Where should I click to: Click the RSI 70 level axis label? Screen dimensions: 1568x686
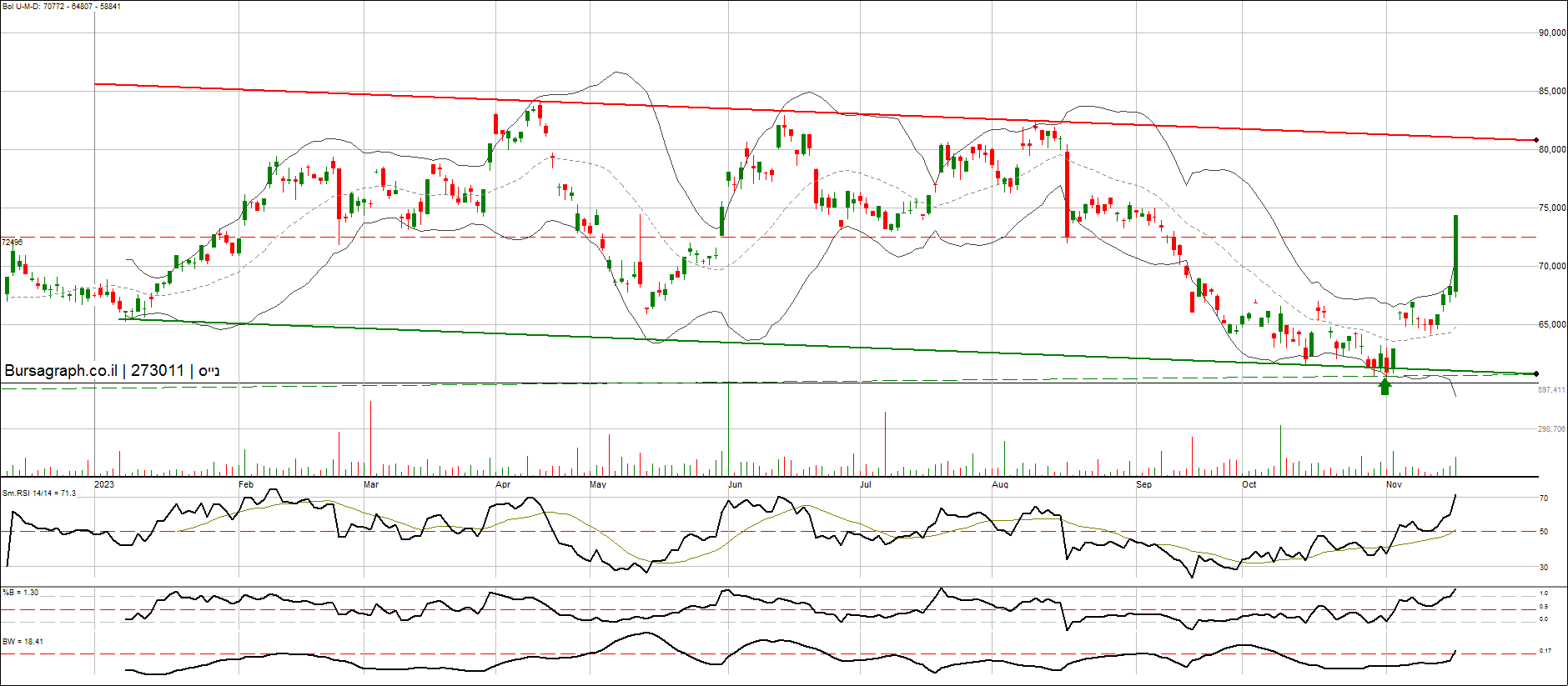pyautogui.click(x=1544, y=498)
